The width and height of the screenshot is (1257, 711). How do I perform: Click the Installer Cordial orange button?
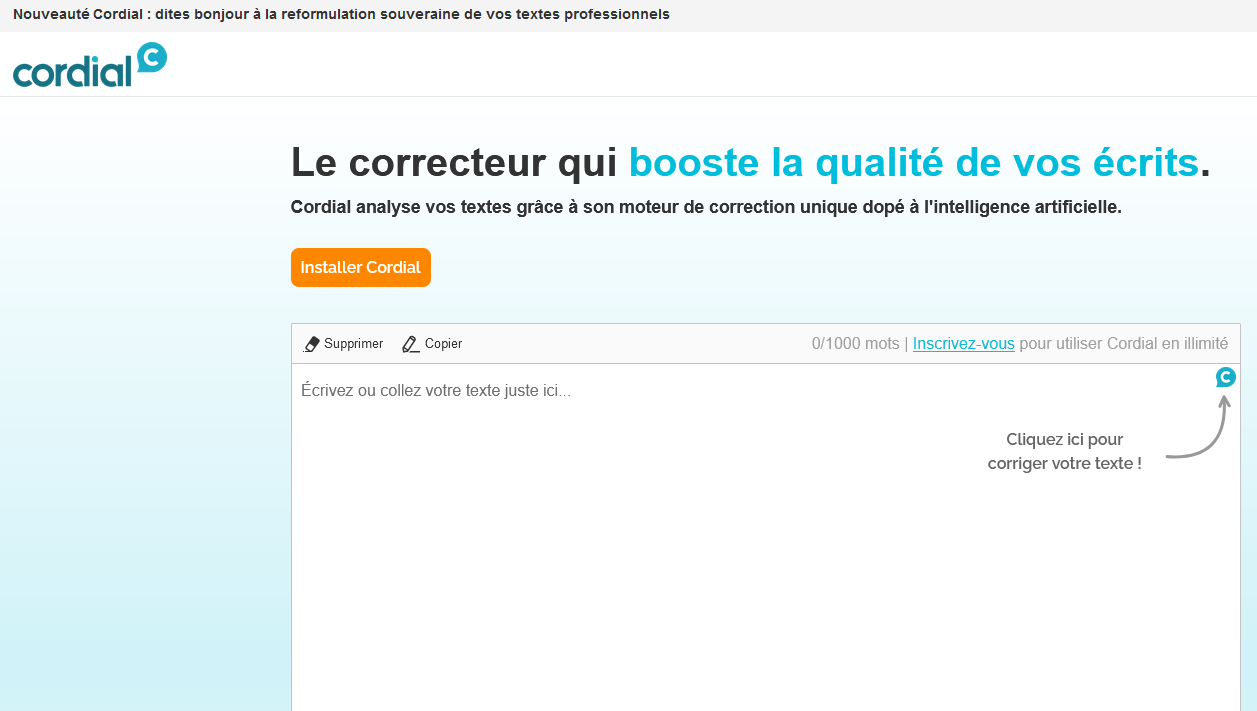click(x=361, y=268)
